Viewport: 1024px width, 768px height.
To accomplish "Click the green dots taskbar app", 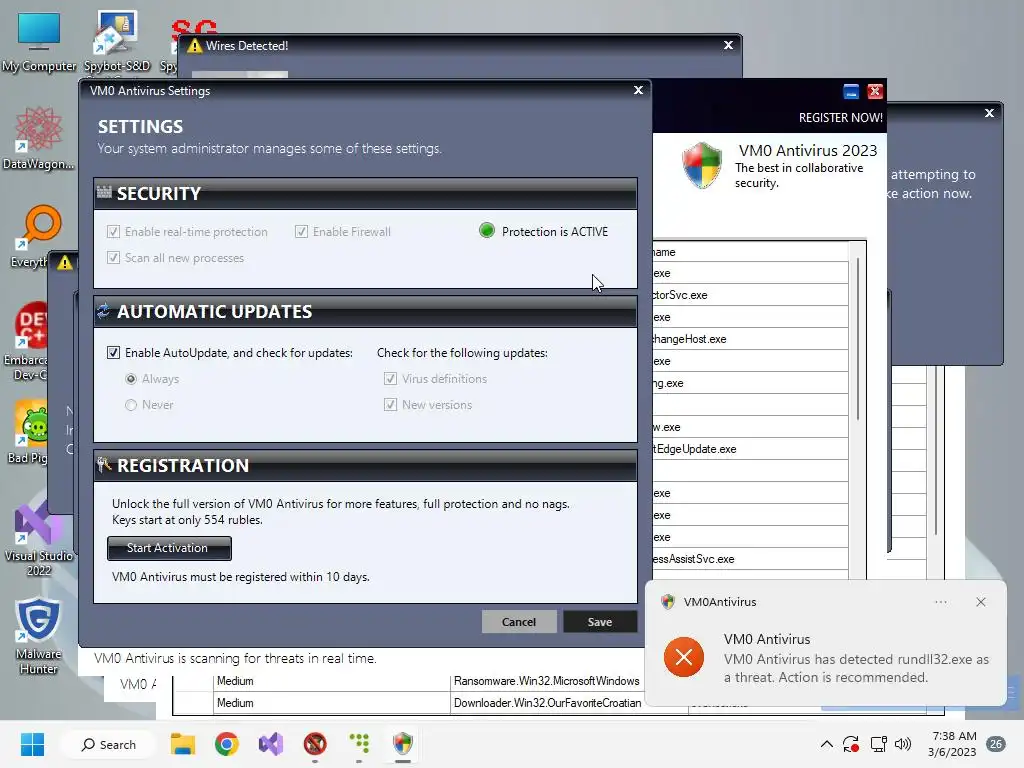I will coord(359,744).
